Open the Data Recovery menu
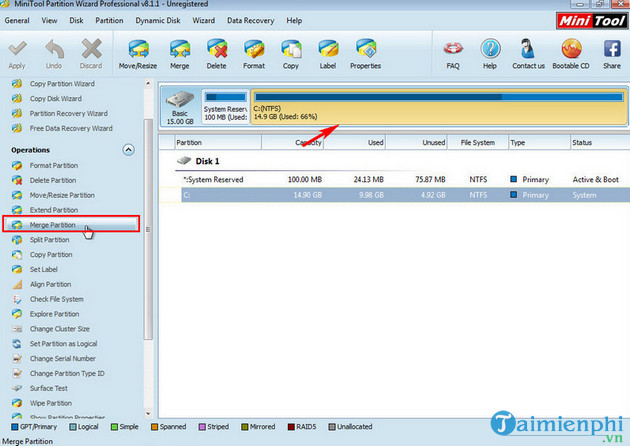The image size is (630, 446). point(250,20)
